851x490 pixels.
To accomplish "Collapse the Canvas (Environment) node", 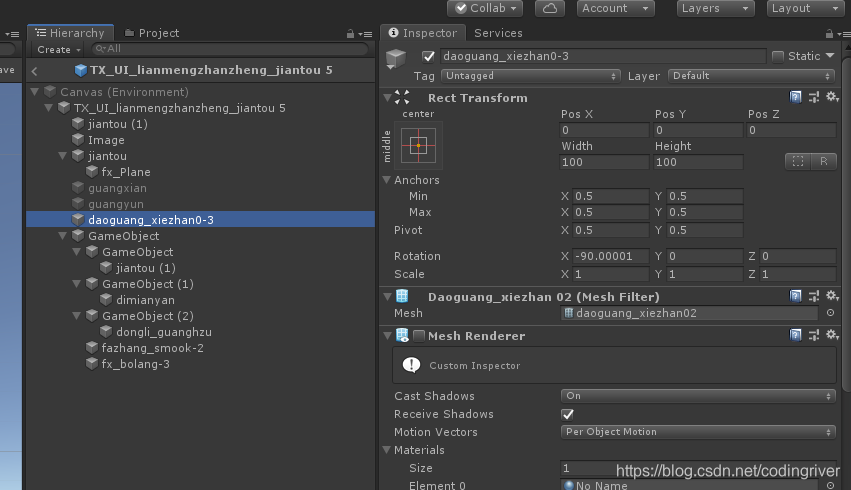I will pyautogui.click(x=35, y=92).
